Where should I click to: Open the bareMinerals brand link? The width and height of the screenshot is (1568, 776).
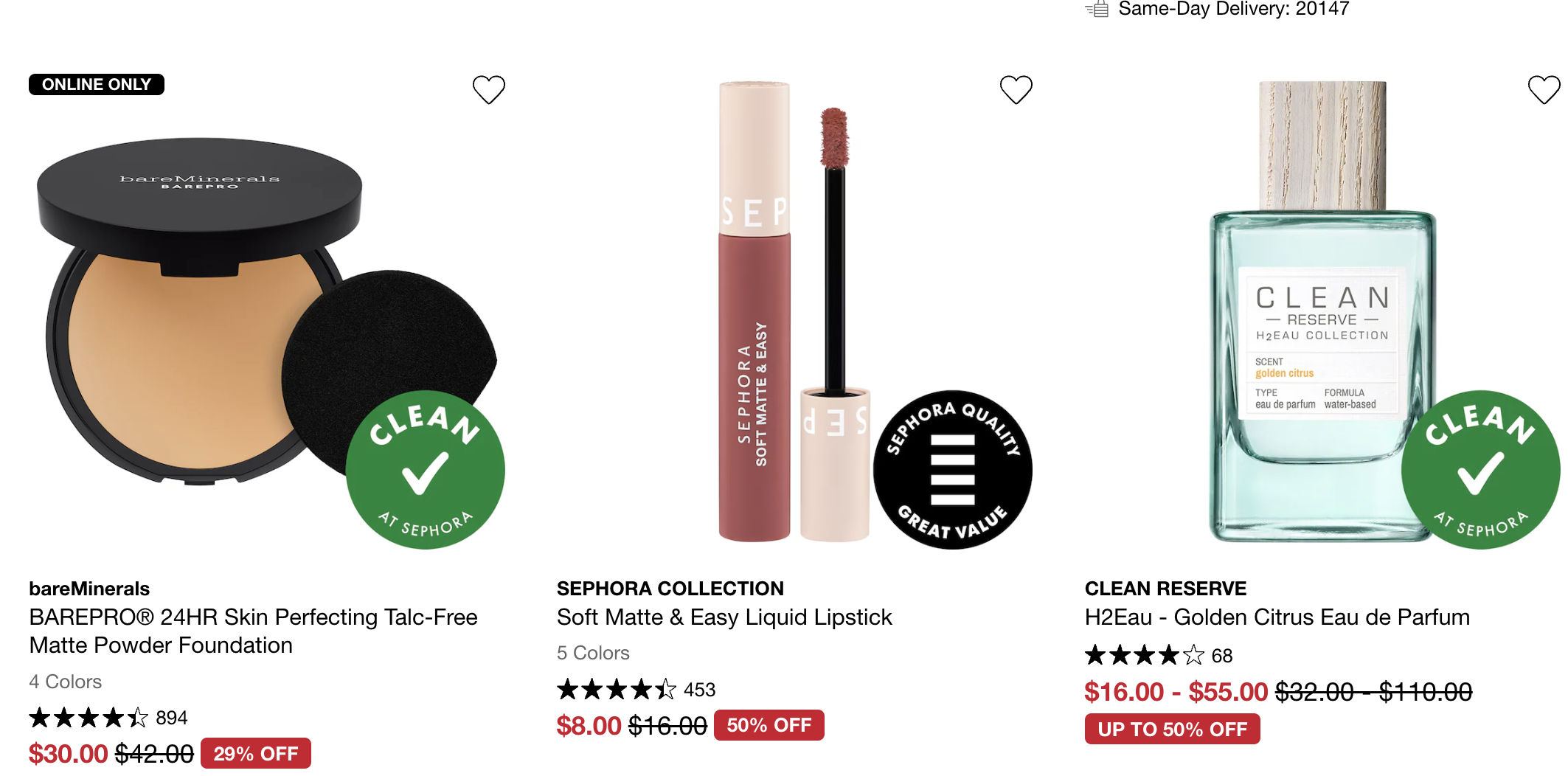89,589
